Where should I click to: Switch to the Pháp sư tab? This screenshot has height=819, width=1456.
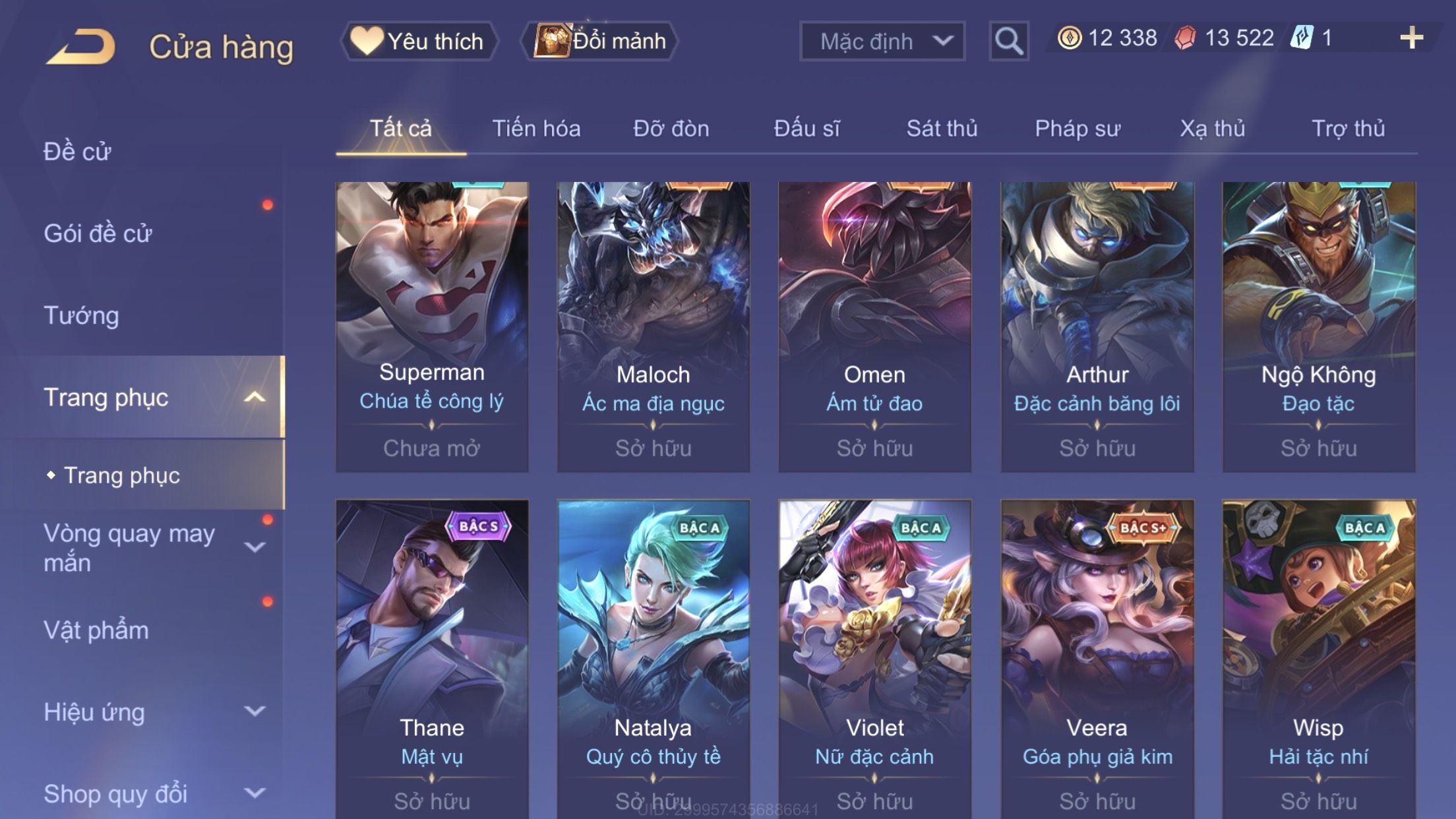coord(1077,128)
